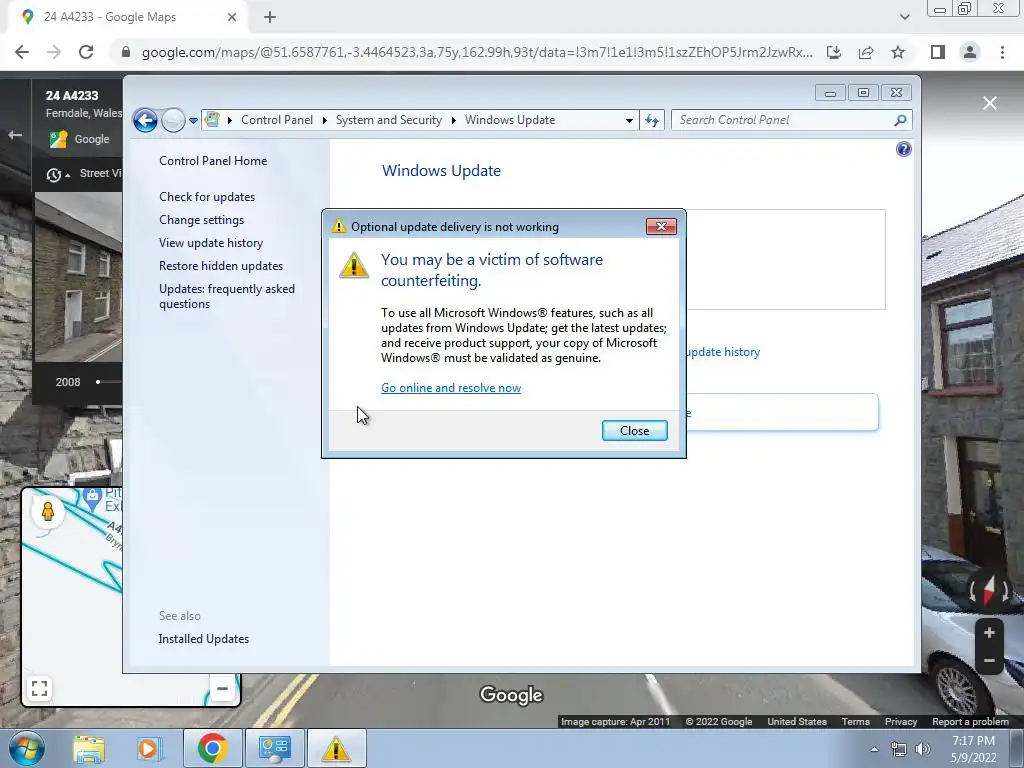Image resolution: width=1024 pixels, height=768 pixels.
Task: Expand arrow after System and Security breadcrumb
Action: pyautogui.click(x=453, y=120)
